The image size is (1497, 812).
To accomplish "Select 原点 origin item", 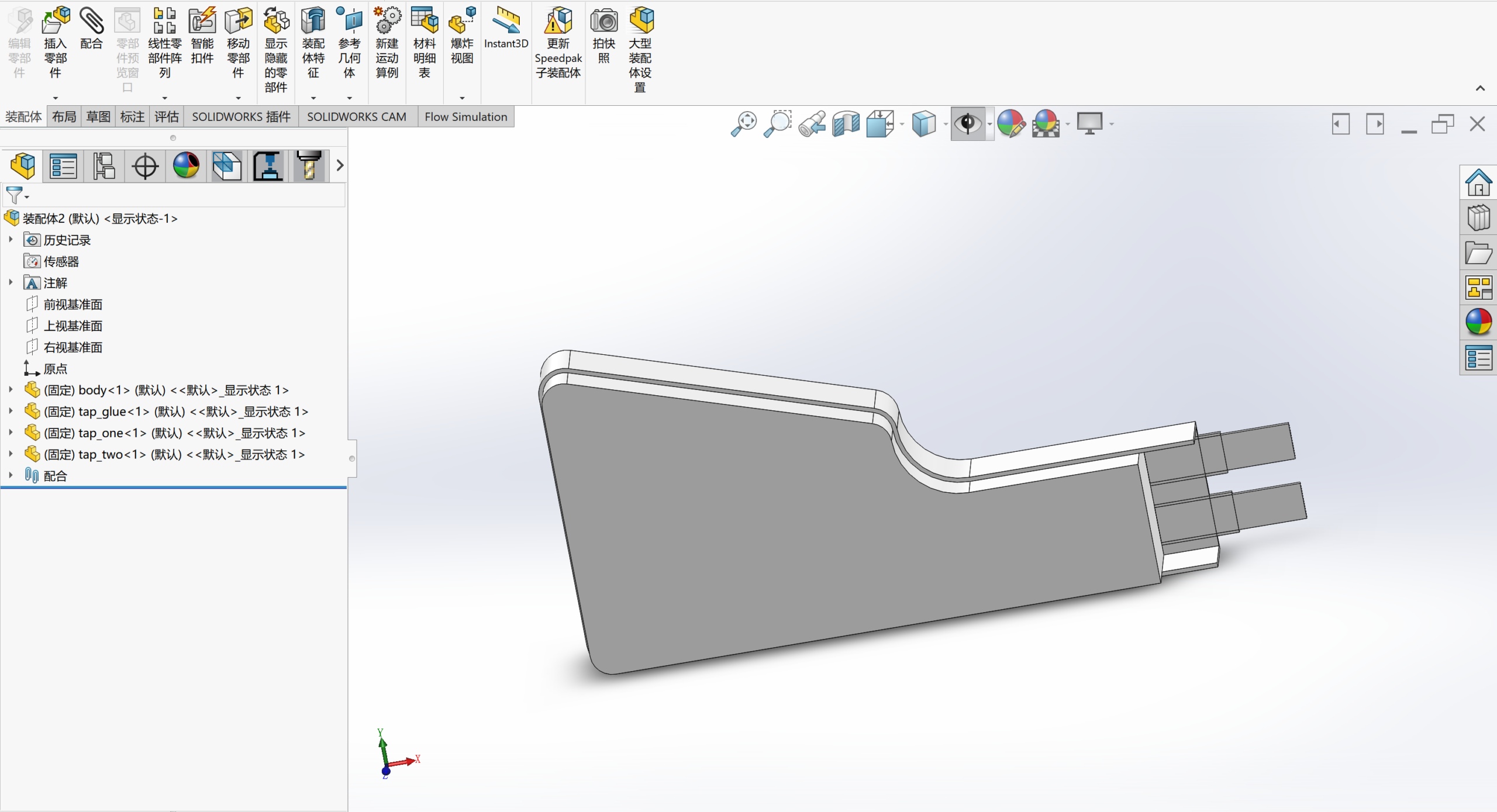I will coord(46,369).
